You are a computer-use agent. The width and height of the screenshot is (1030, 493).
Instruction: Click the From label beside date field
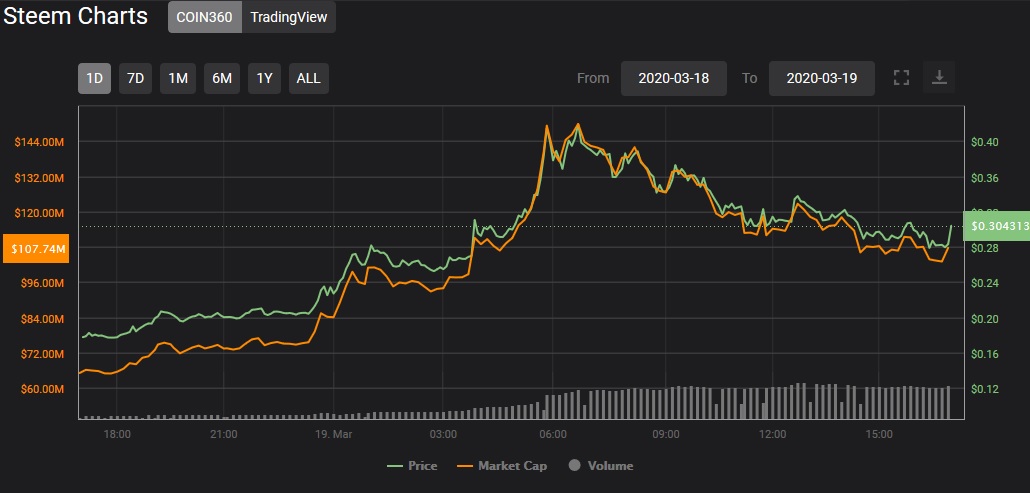pyautogui.click(x=593, y=78)
